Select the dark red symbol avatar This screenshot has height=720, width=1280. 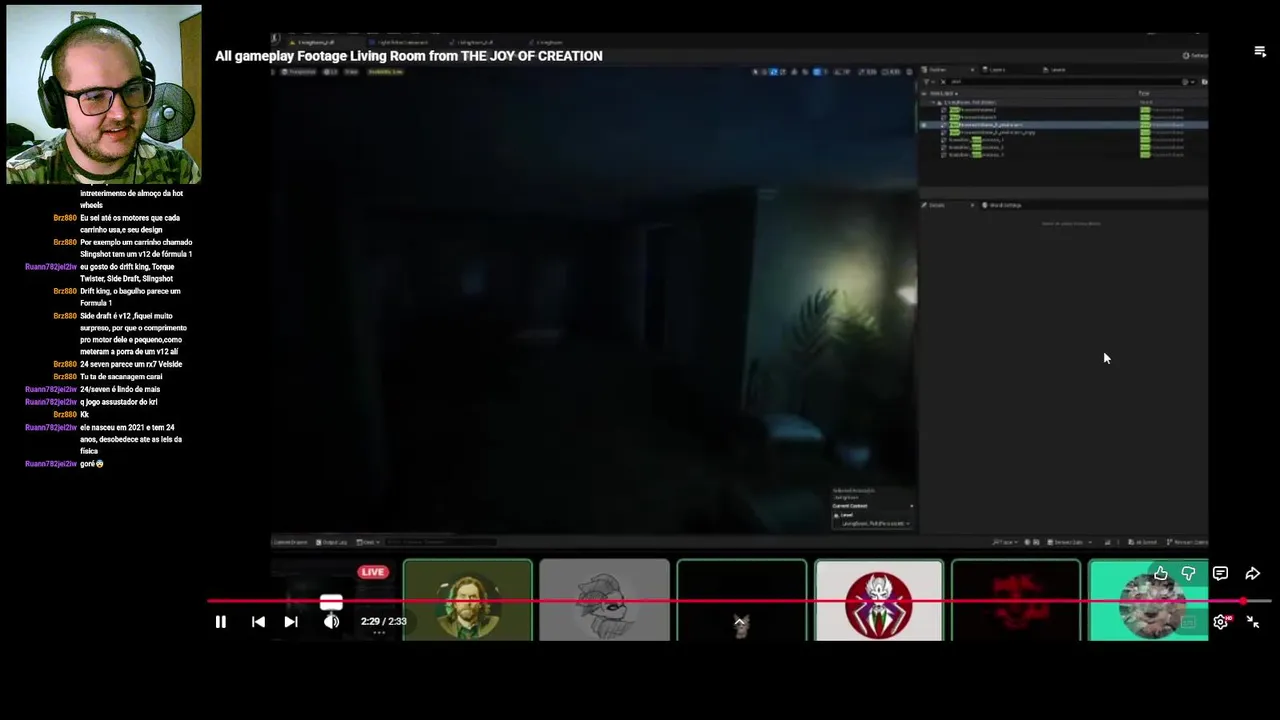(1016, 600)
